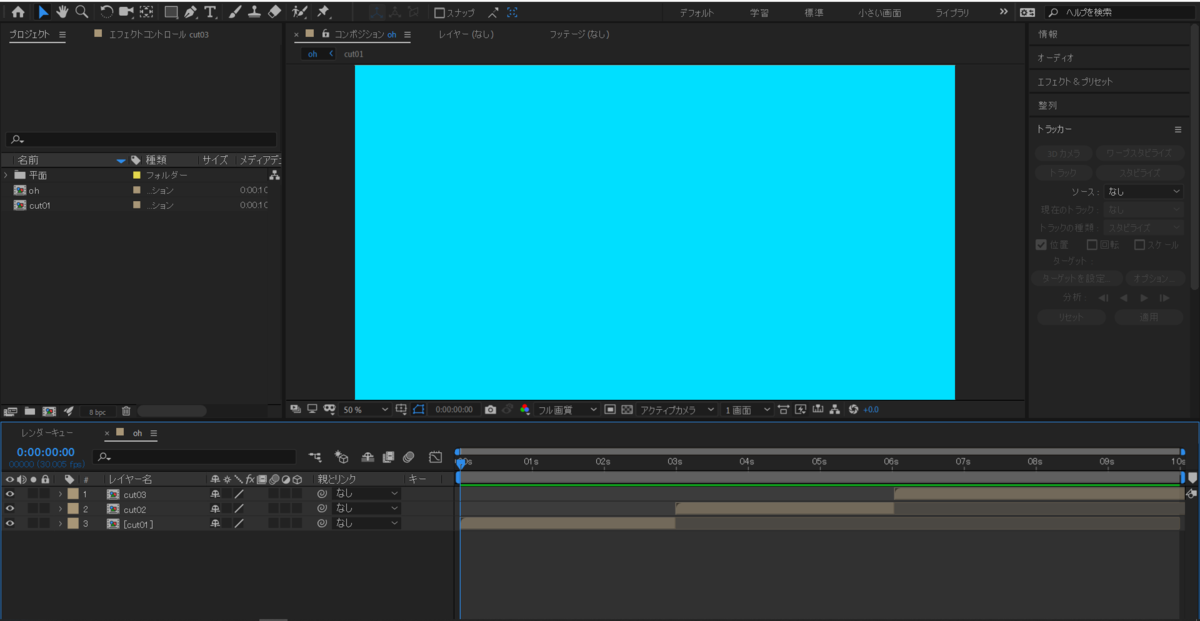Open the エフェクトコントロール cut03 tab
Viewport: 1200px width, 621px height.
pos(158,34)
